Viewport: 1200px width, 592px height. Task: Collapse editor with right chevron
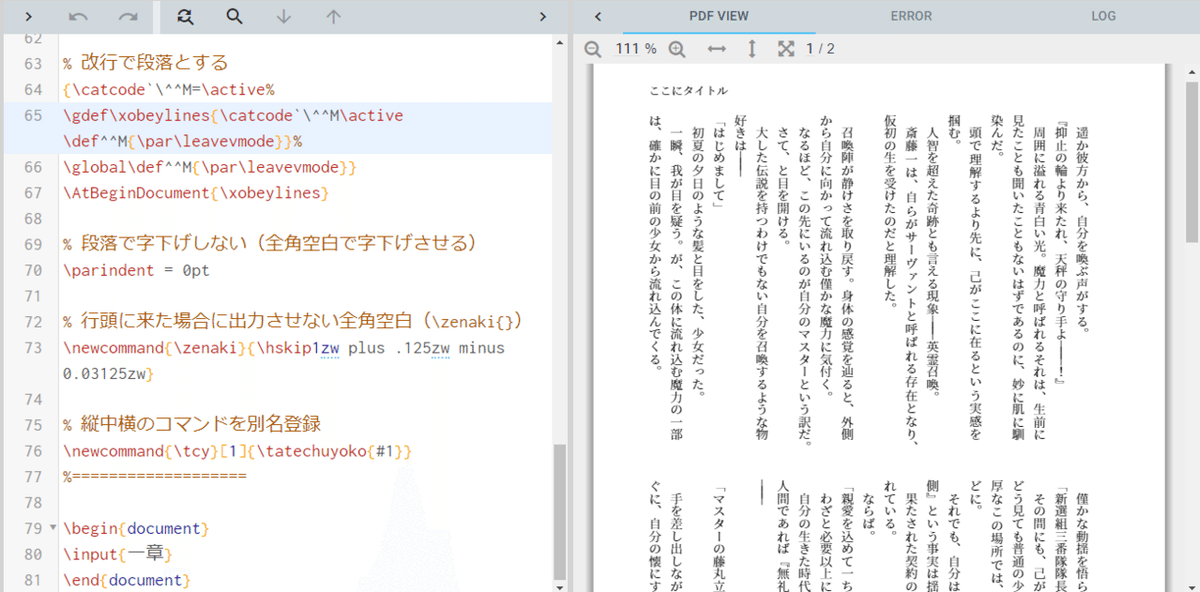[542, 16]
